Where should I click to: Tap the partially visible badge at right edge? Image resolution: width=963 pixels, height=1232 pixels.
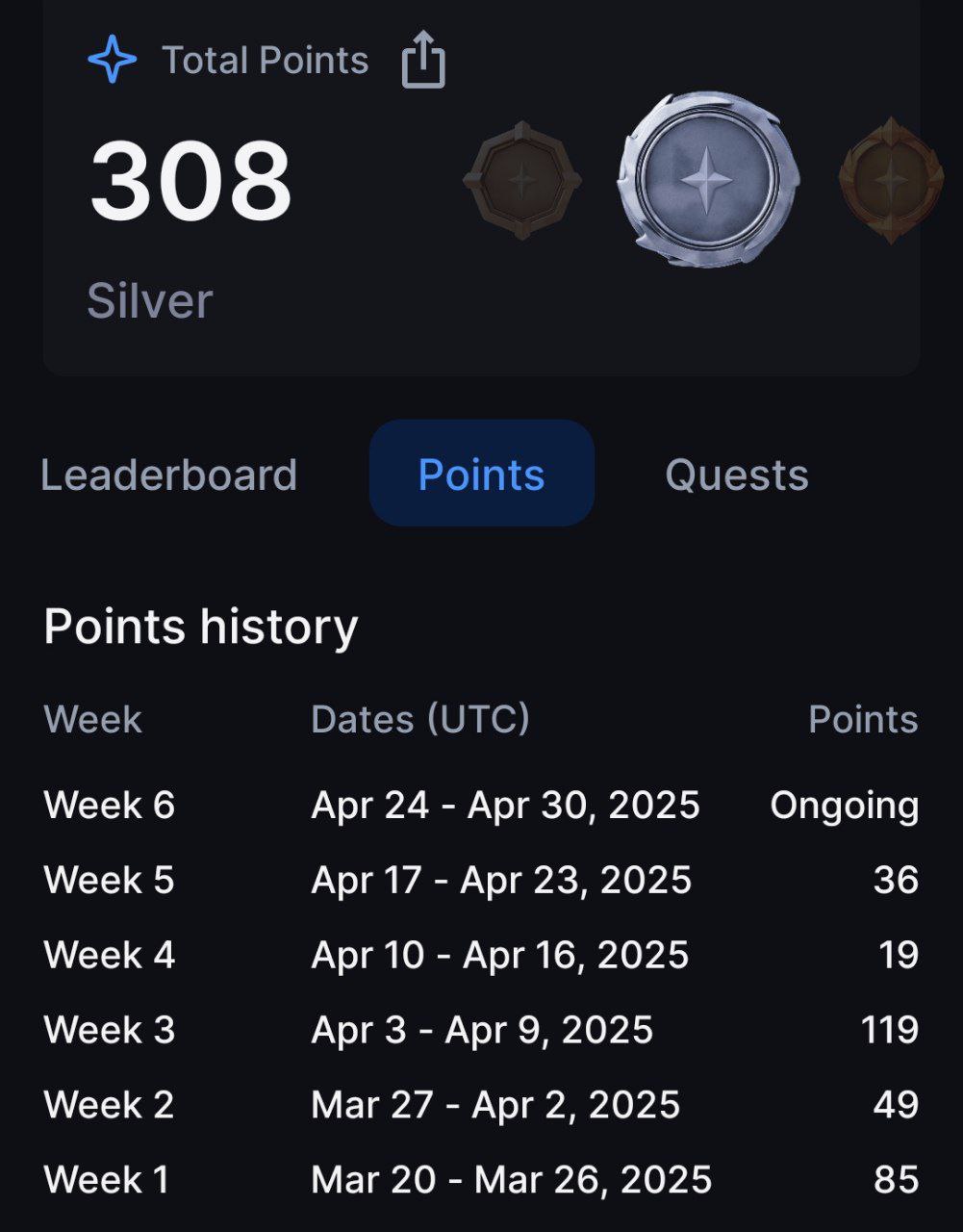[x=890, y=181]
